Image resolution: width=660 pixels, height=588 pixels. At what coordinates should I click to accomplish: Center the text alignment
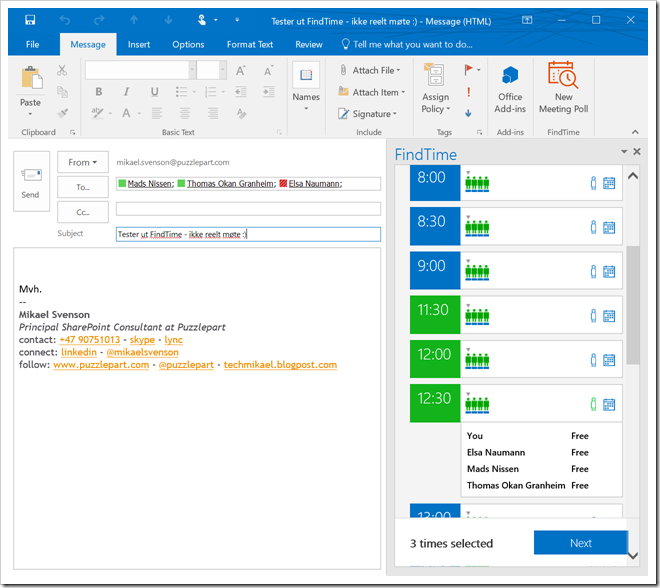(x=185, y=113)
